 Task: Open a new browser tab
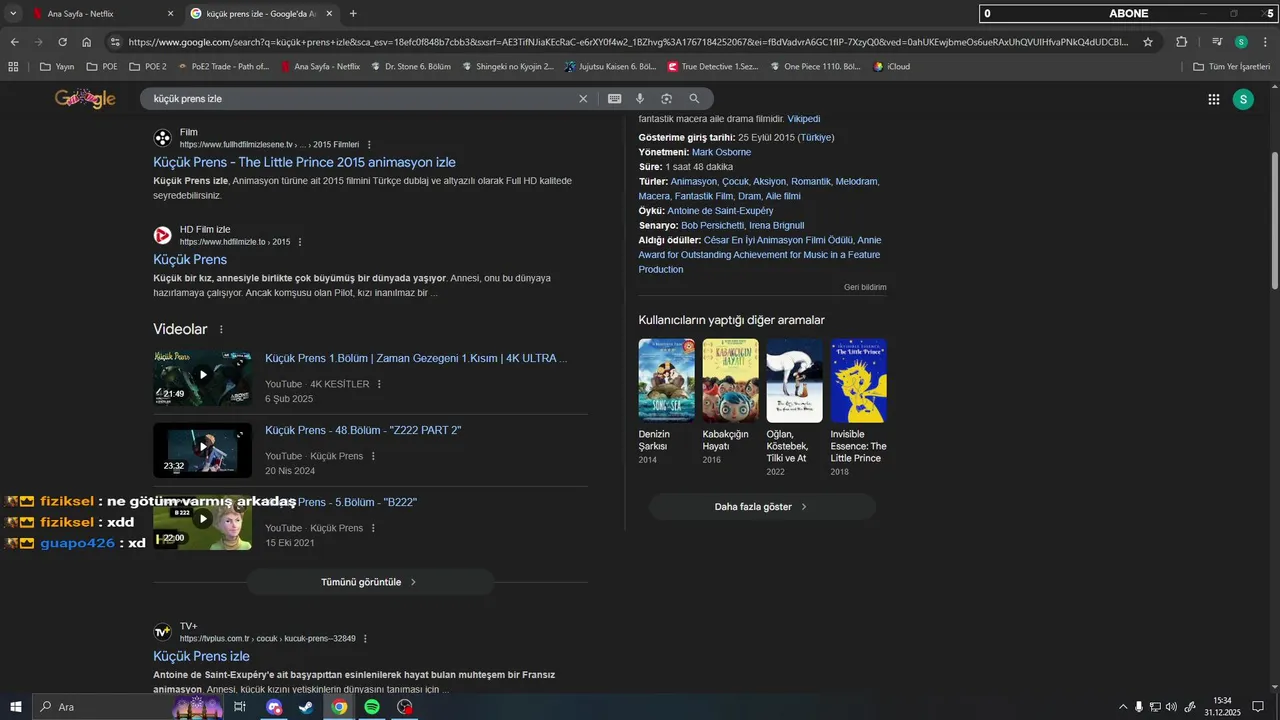pos(353,14)
